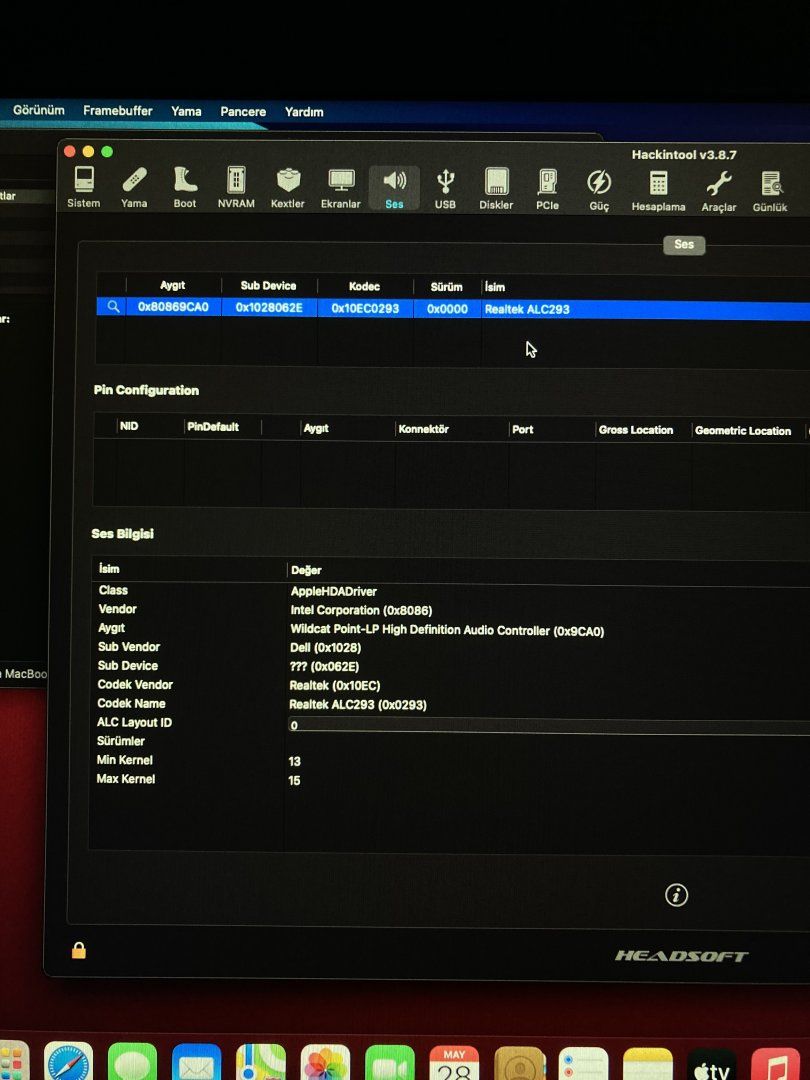Viewport: 810px width, 1080px height.
Task: Open the Günlük logs section
Action: click(x=770, y=192)
